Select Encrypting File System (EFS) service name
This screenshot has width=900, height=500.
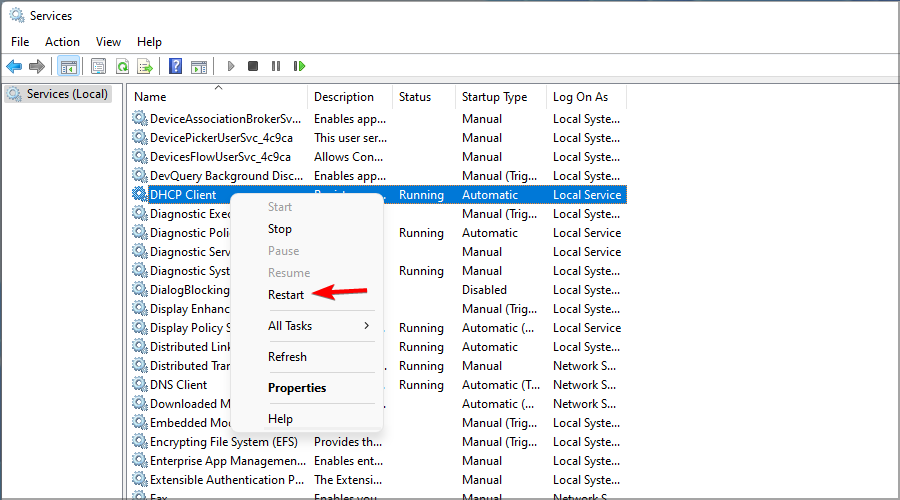(224, 441)
